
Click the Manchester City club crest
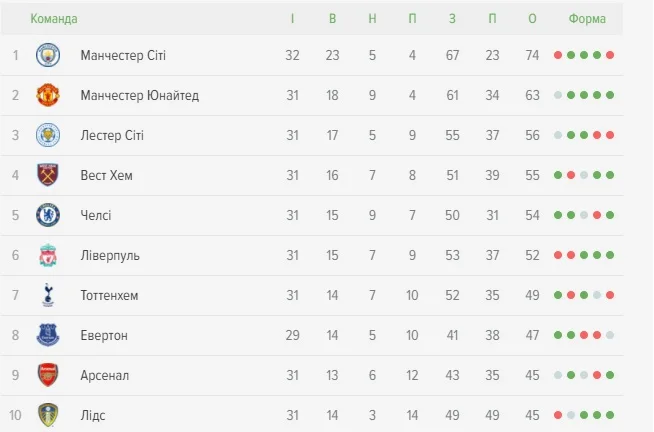(48, 55)
